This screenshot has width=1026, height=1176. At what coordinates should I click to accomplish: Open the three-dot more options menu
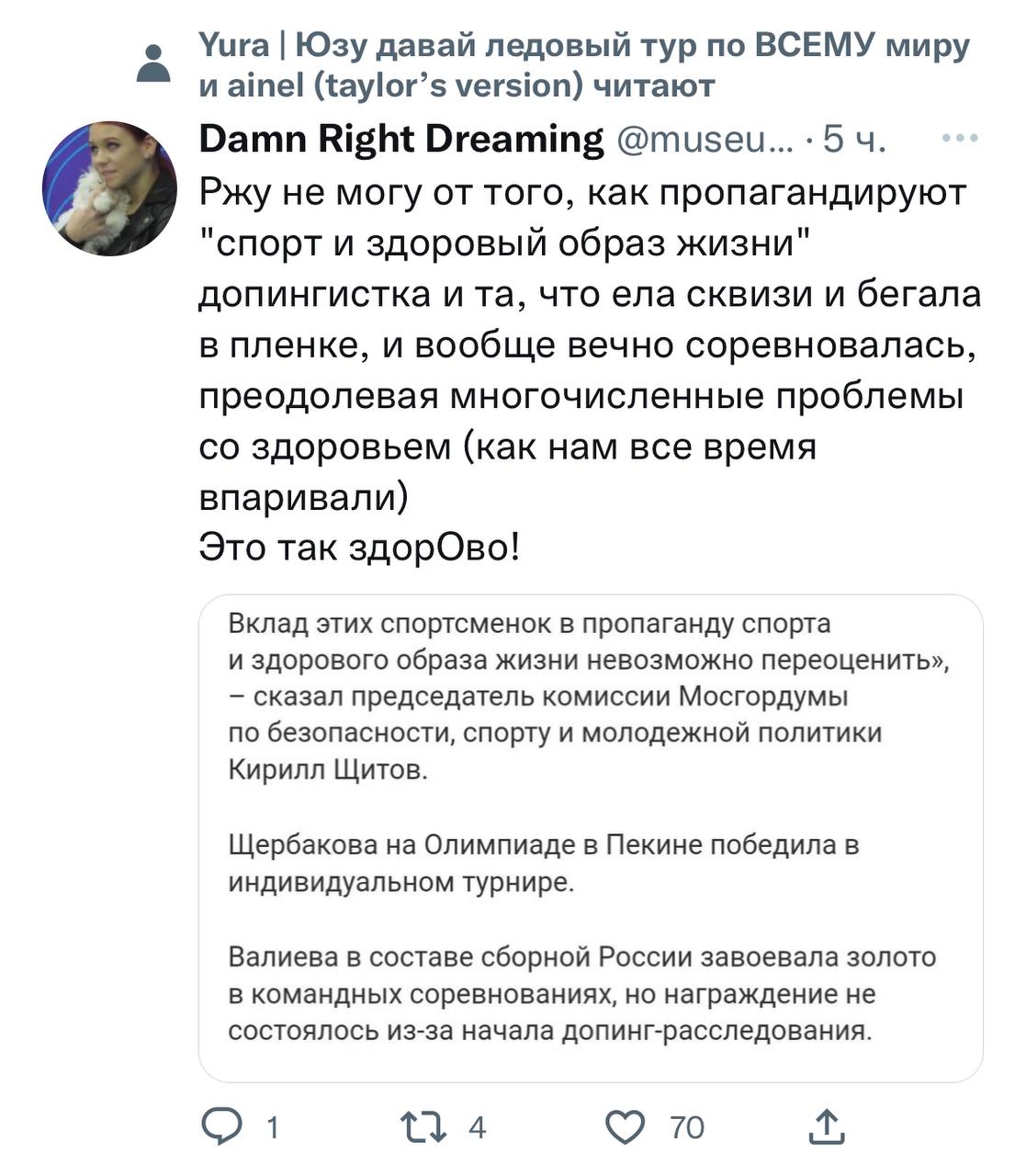[961, 139]
